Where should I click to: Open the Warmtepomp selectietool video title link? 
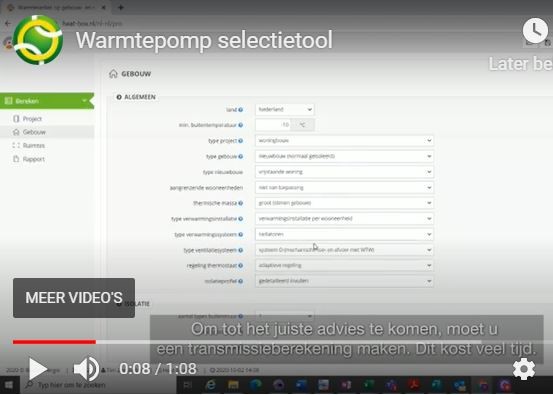204,40
